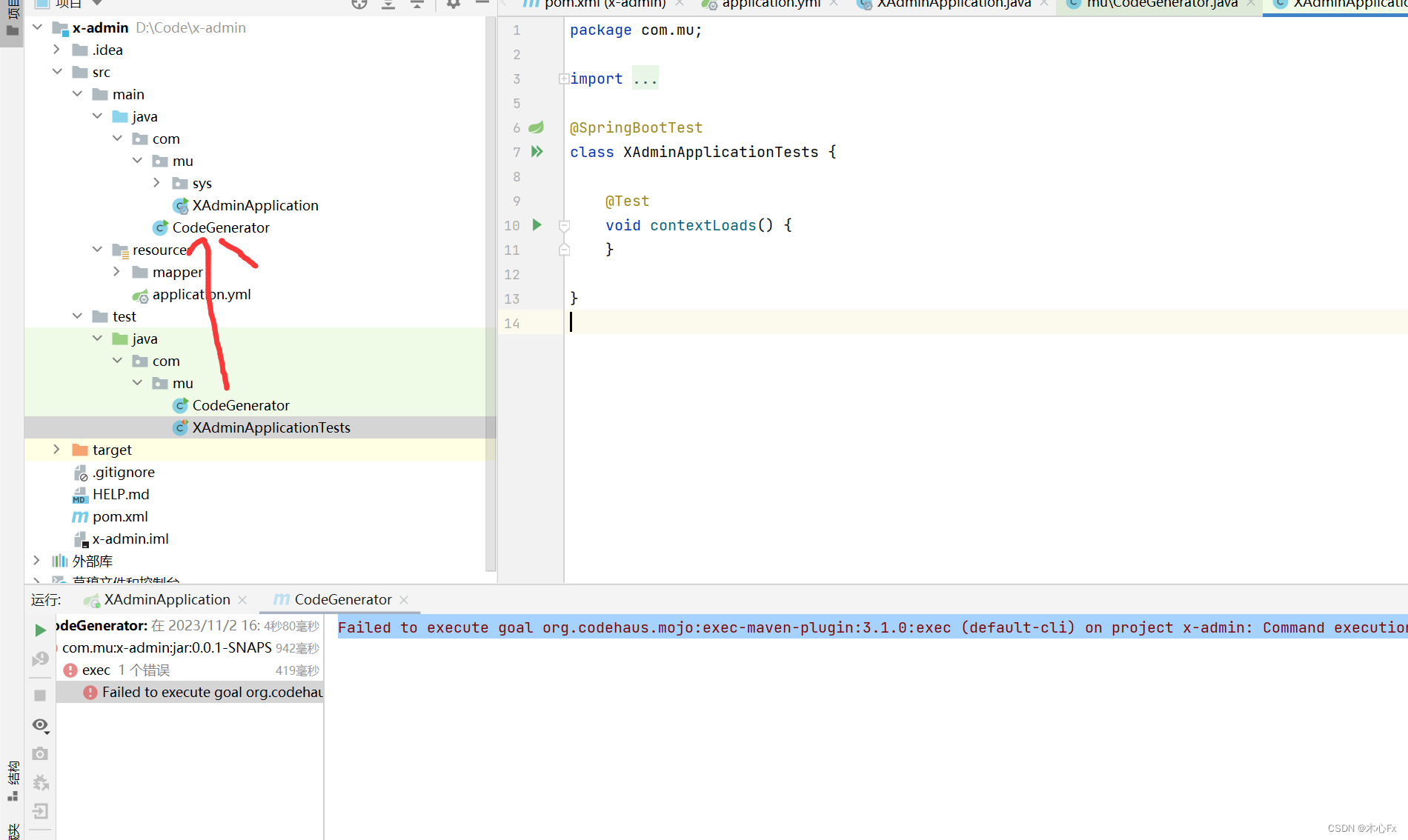Image resolution: width=1408 pixels, height=840 pixels.
Task: Click the folded import ellipsis on line 3
Action: point(645,79)
